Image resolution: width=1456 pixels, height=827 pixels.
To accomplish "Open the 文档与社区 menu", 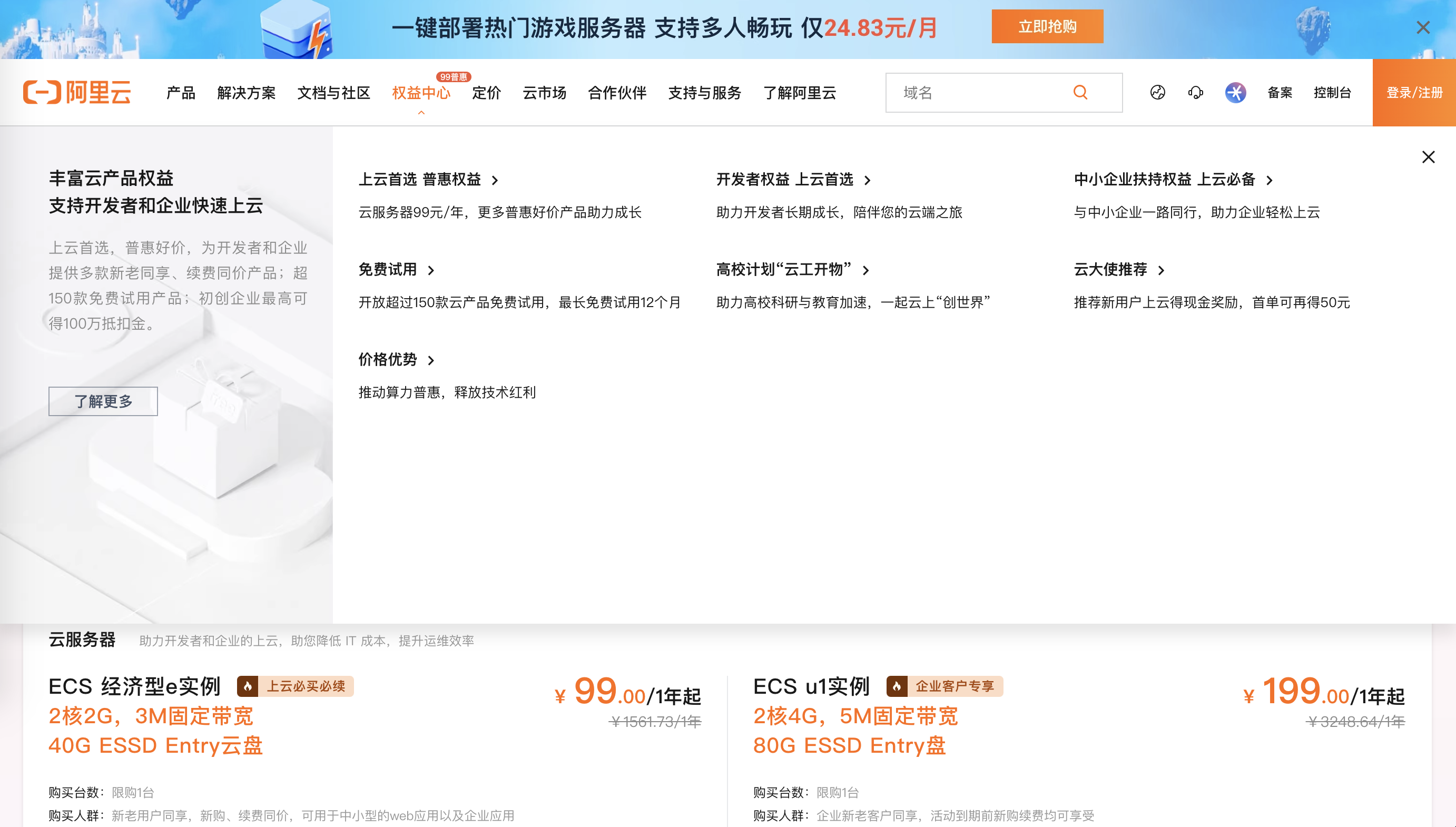I will coord(333,93).
